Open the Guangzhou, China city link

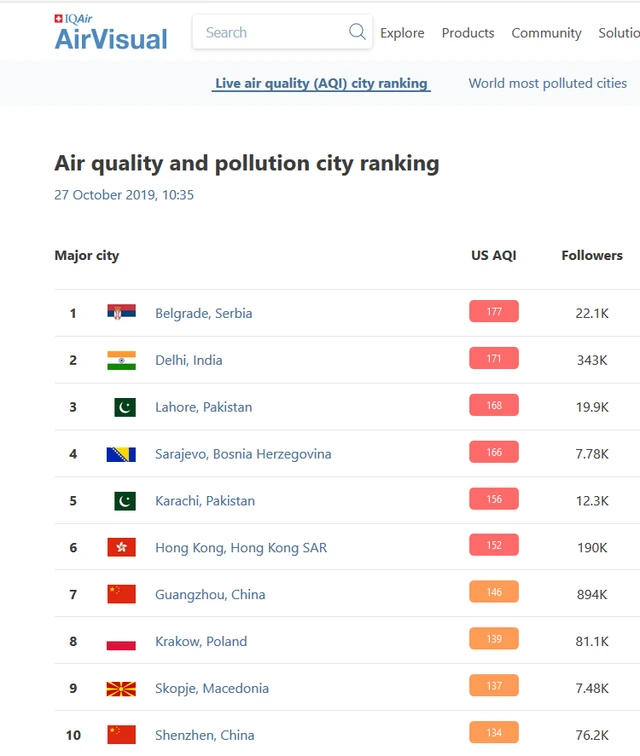210,595
